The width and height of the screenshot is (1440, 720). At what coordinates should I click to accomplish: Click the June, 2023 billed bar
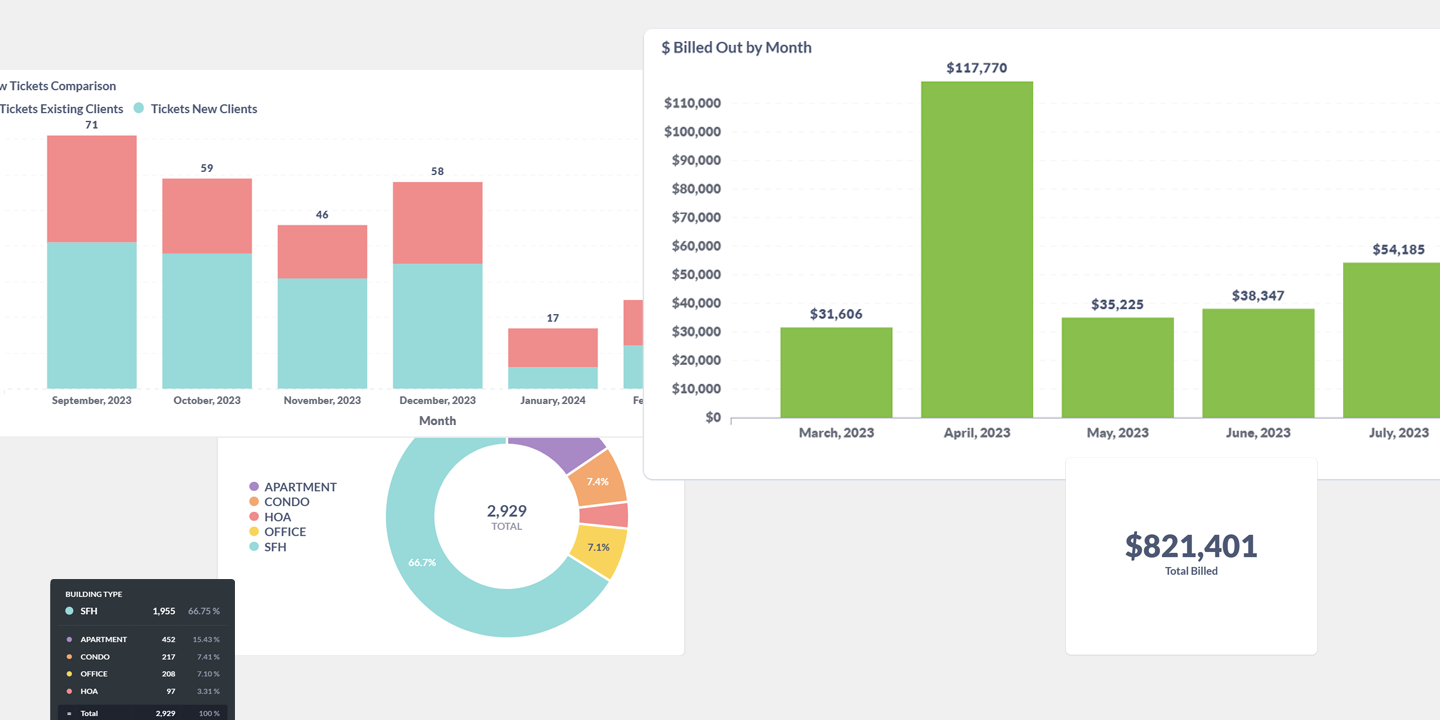[x=1258, y=363]
